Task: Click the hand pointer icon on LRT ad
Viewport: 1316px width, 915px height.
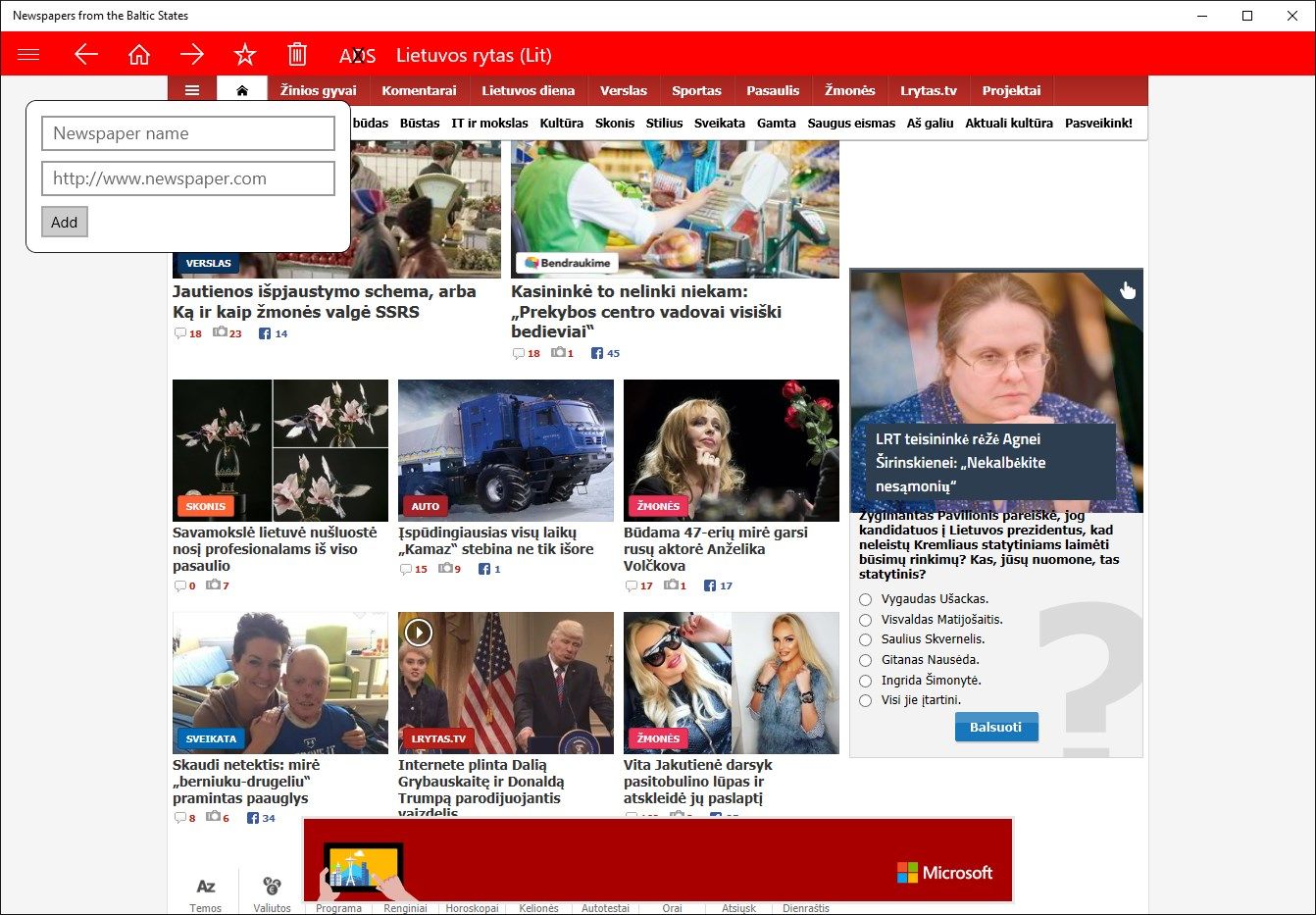Action: tap(1128, 289)
